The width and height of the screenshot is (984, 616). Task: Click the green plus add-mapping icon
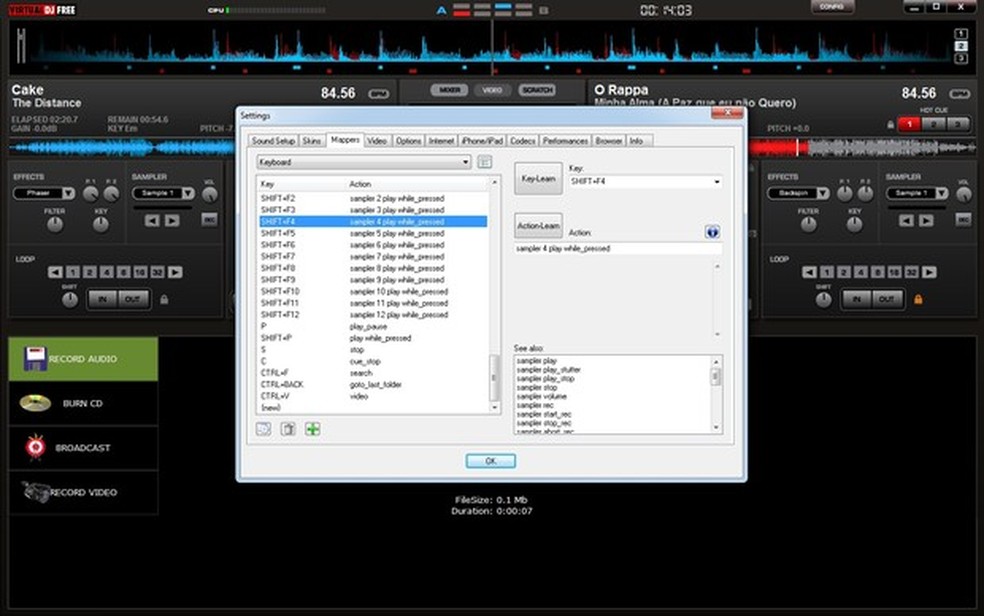click(313, 429)
